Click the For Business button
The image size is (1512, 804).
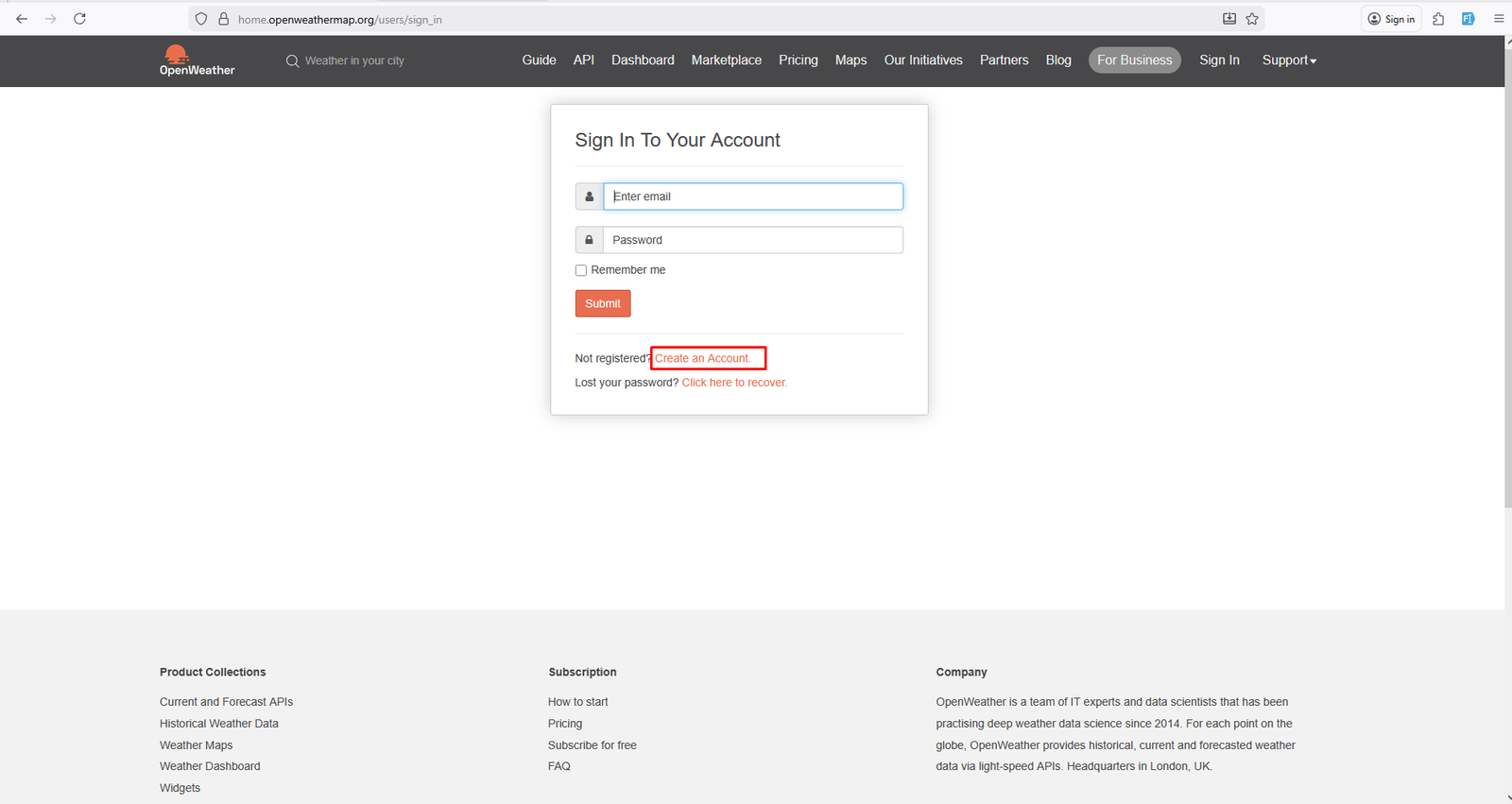click(x=1134, y=60)
